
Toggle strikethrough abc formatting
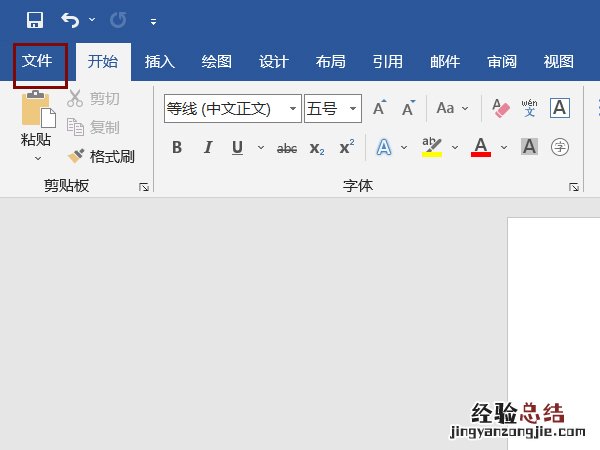pyautogui.click(x=287, y=148)
